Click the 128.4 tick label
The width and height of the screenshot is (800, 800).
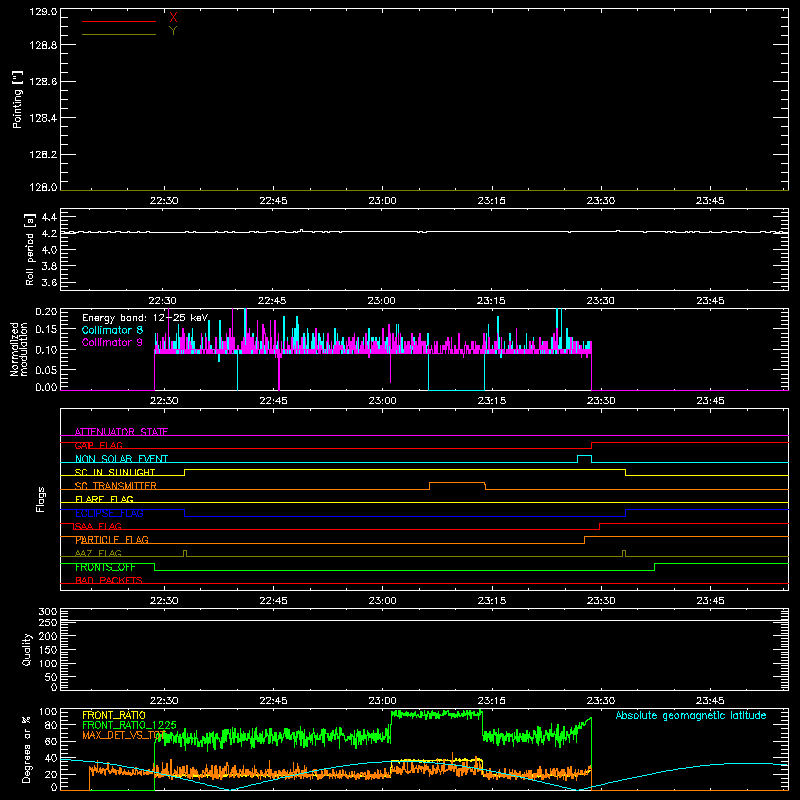point(43,118)
